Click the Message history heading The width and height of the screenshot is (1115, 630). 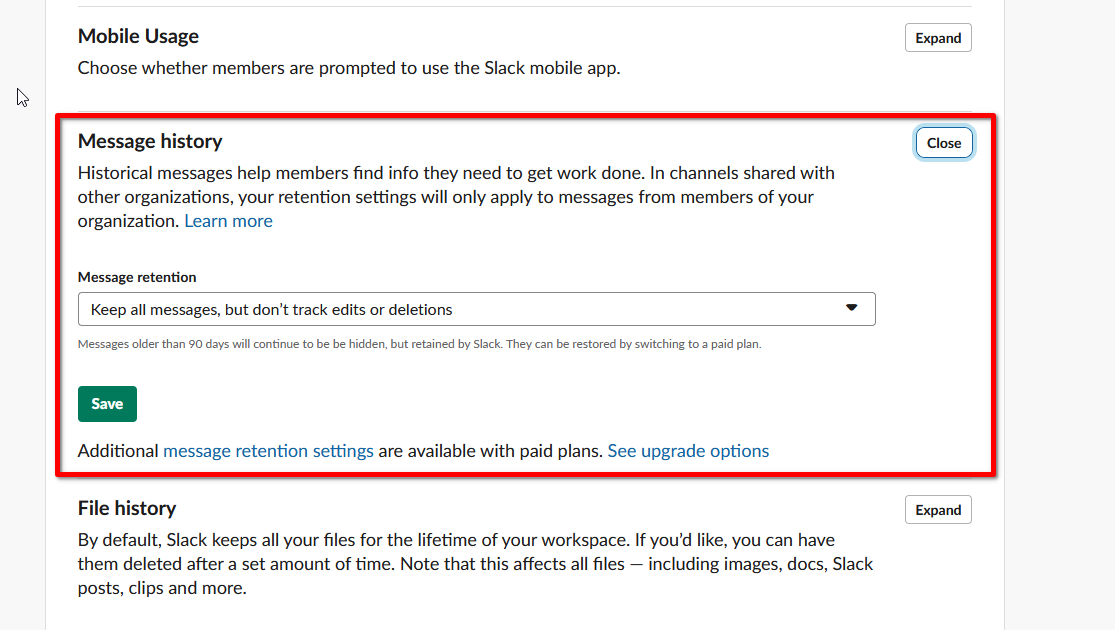coord(150,141)
